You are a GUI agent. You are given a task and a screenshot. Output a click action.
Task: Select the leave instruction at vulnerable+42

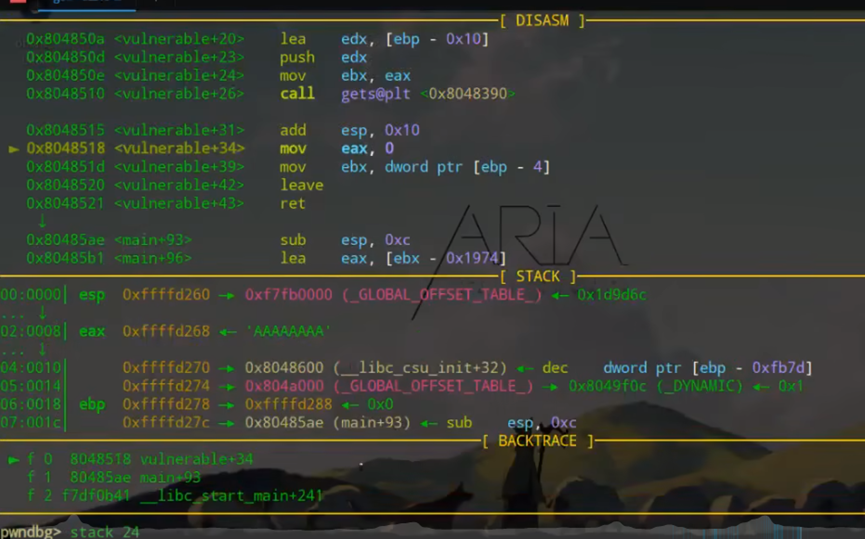[301, 185]
